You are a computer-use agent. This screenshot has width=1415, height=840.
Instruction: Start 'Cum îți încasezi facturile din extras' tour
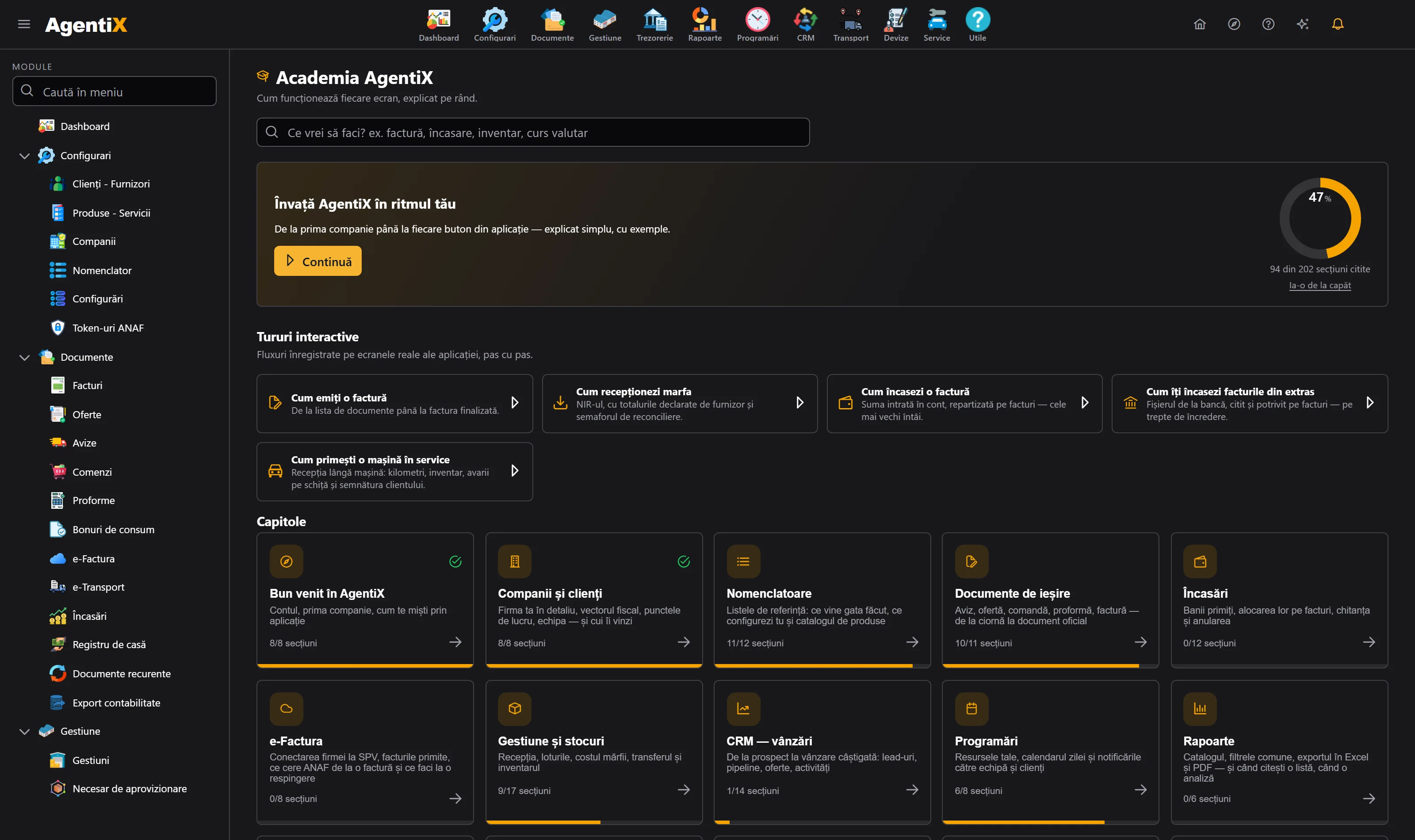(1250, 404)
